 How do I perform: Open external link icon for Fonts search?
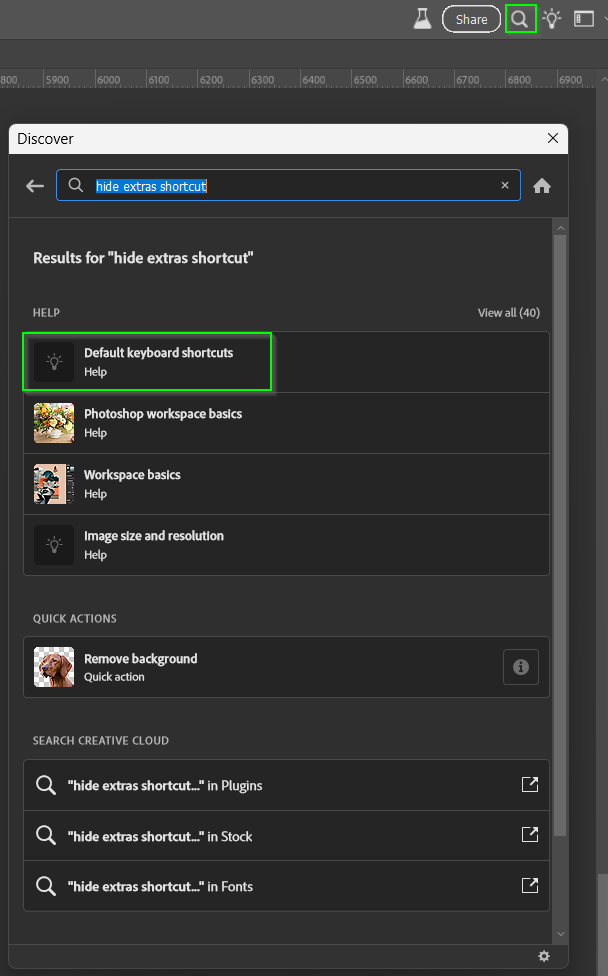pos(530,885)
